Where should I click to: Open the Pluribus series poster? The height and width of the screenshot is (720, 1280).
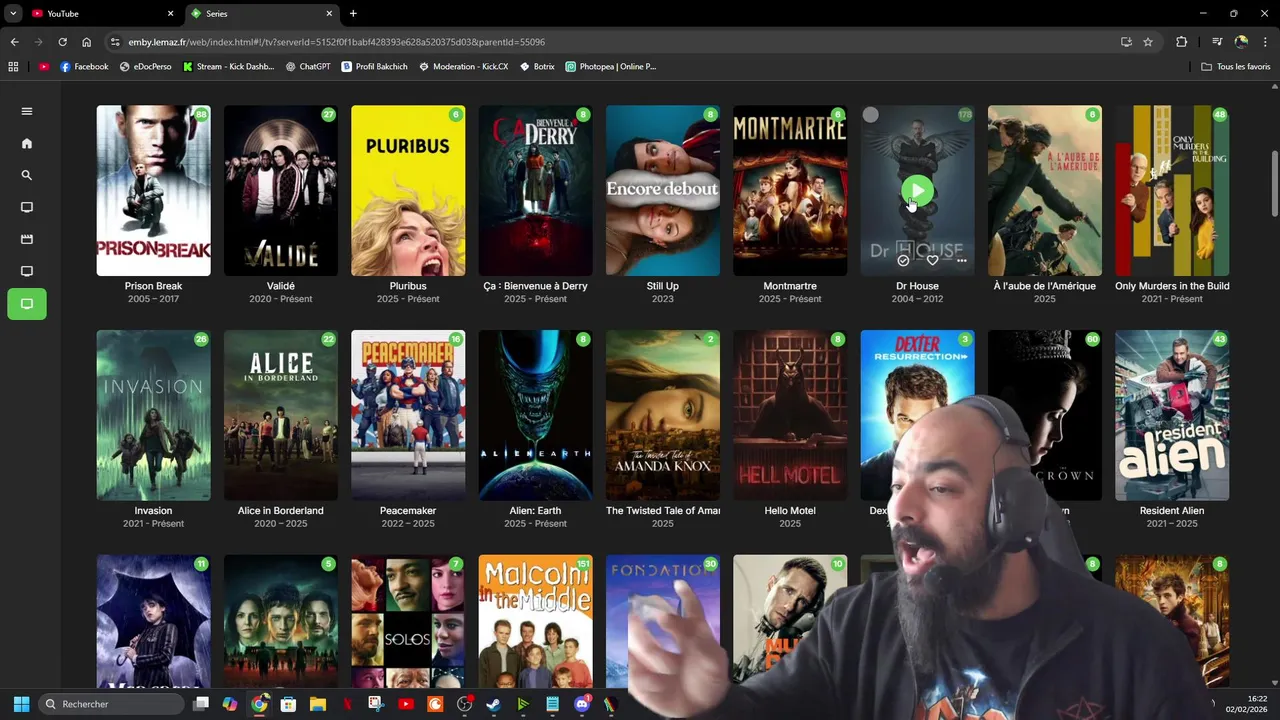pyautogui.click(x=408, y=190)
